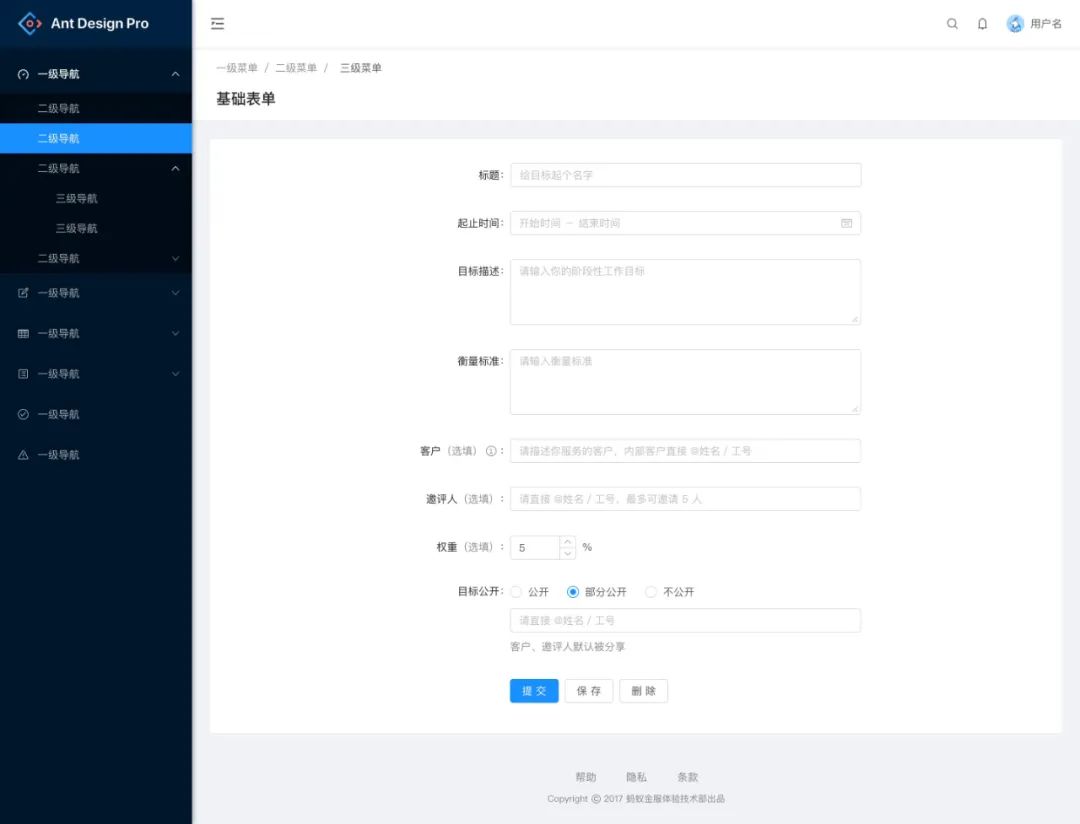1080x824 pixels.
Task: Open the 一级导航 with warning icon
Action: (96, 455)
